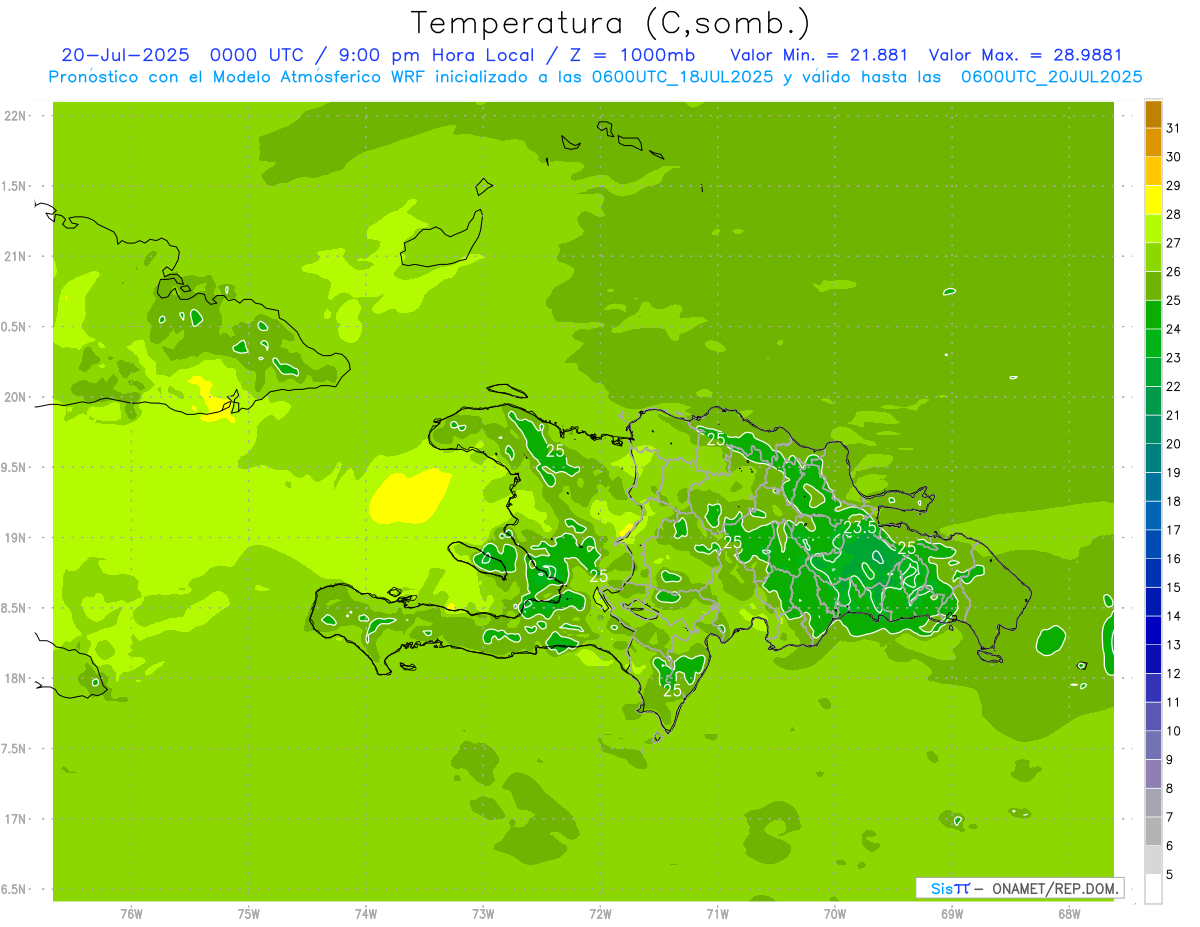Click the '7.5N' latitude axis label
This screenshot has height=927, width=1200.
click(x=14, y=748)
